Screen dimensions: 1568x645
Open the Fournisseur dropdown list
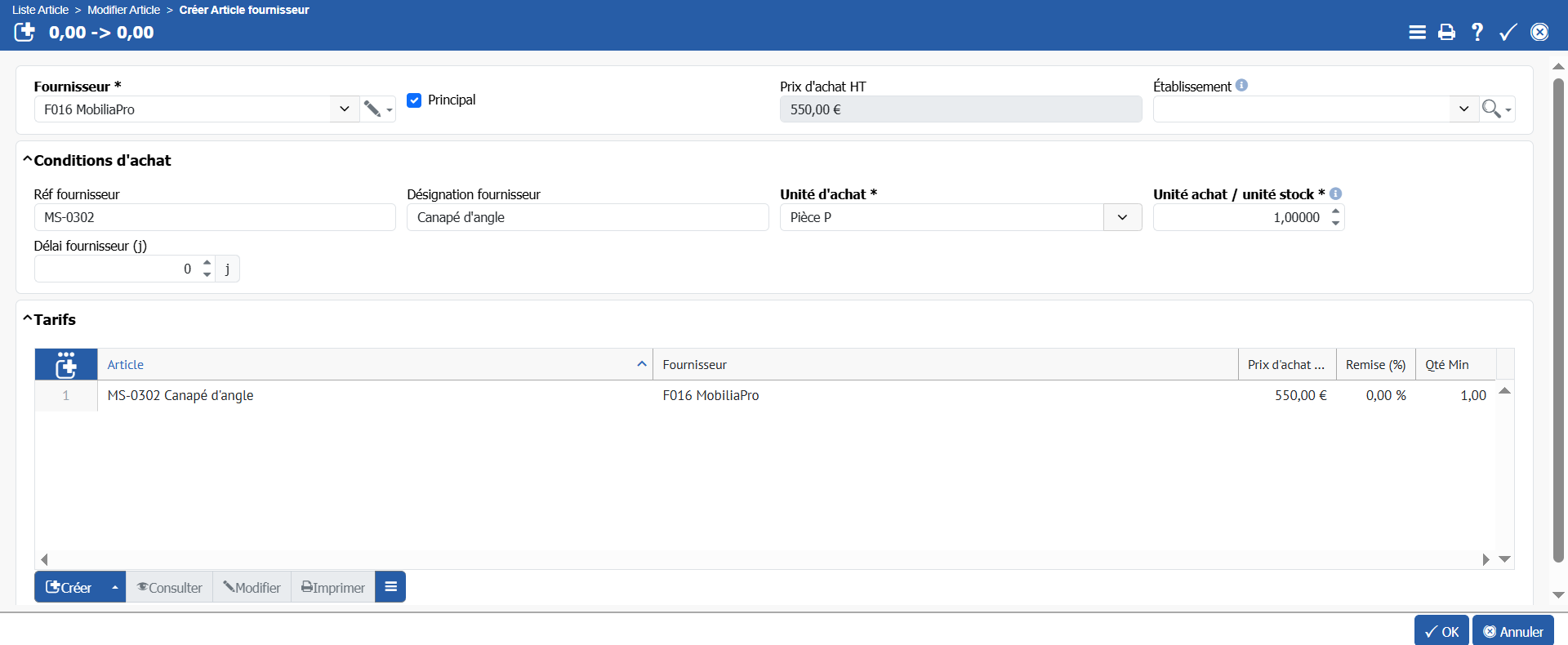click(x=345, y=109)
